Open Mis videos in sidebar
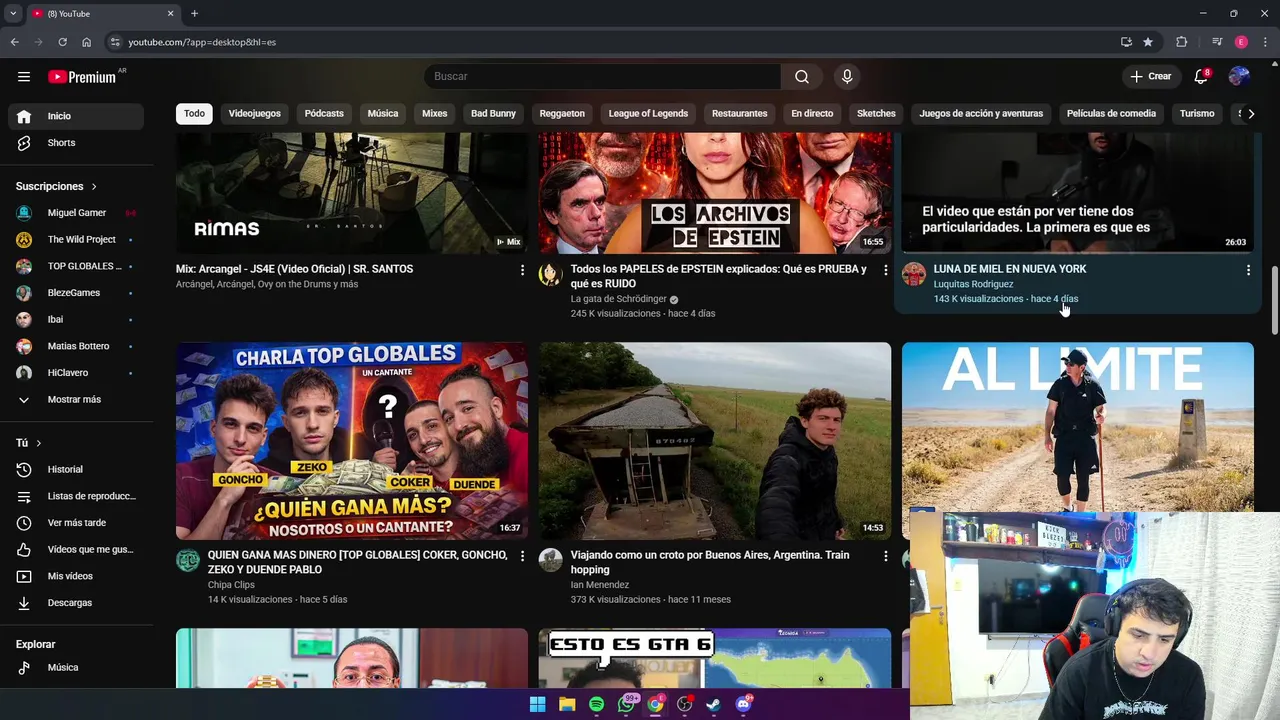The width and height of the screenshot is (1280, 720). pyautogui.click(x=76, y=576)
